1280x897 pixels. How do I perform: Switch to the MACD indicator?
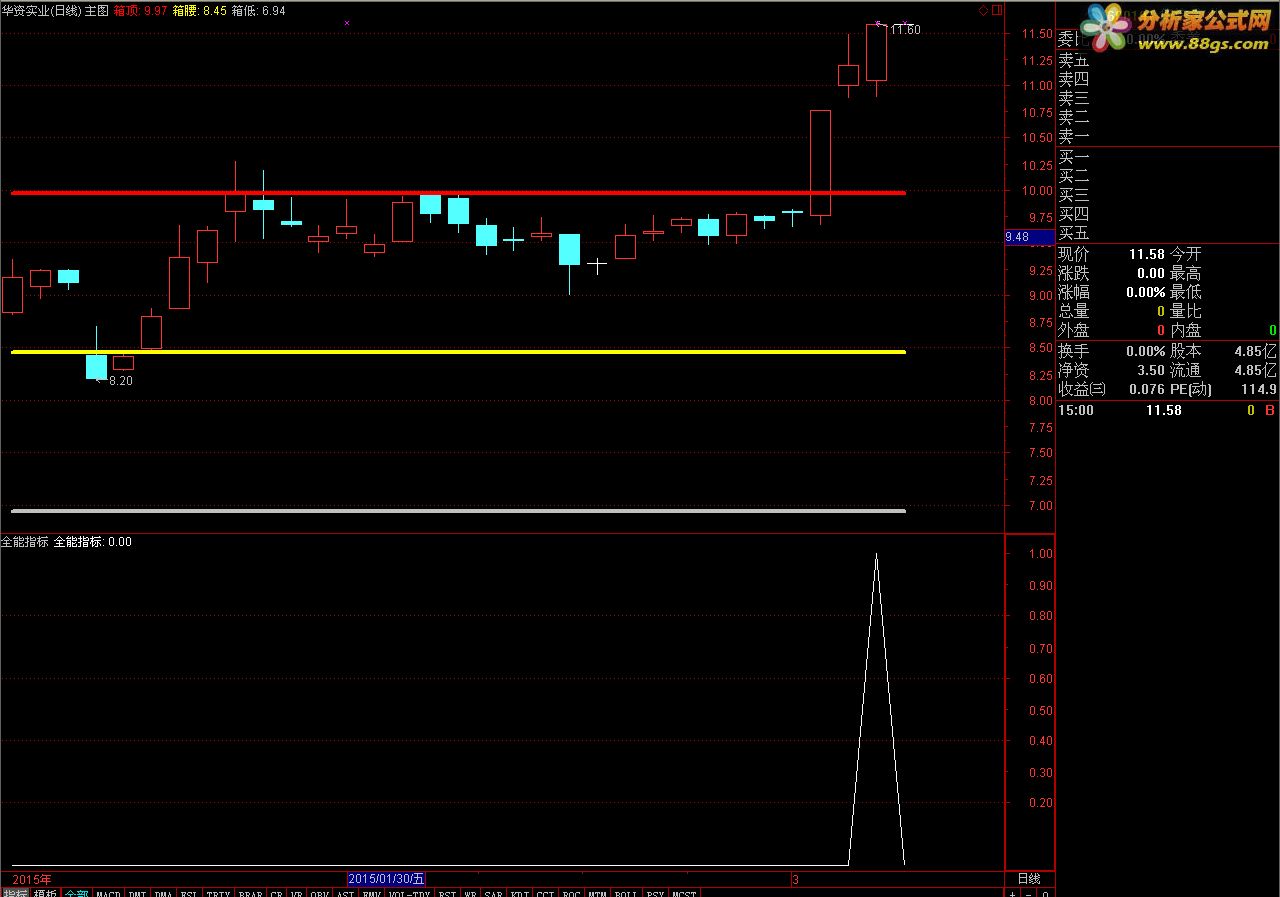coord(108,892)
